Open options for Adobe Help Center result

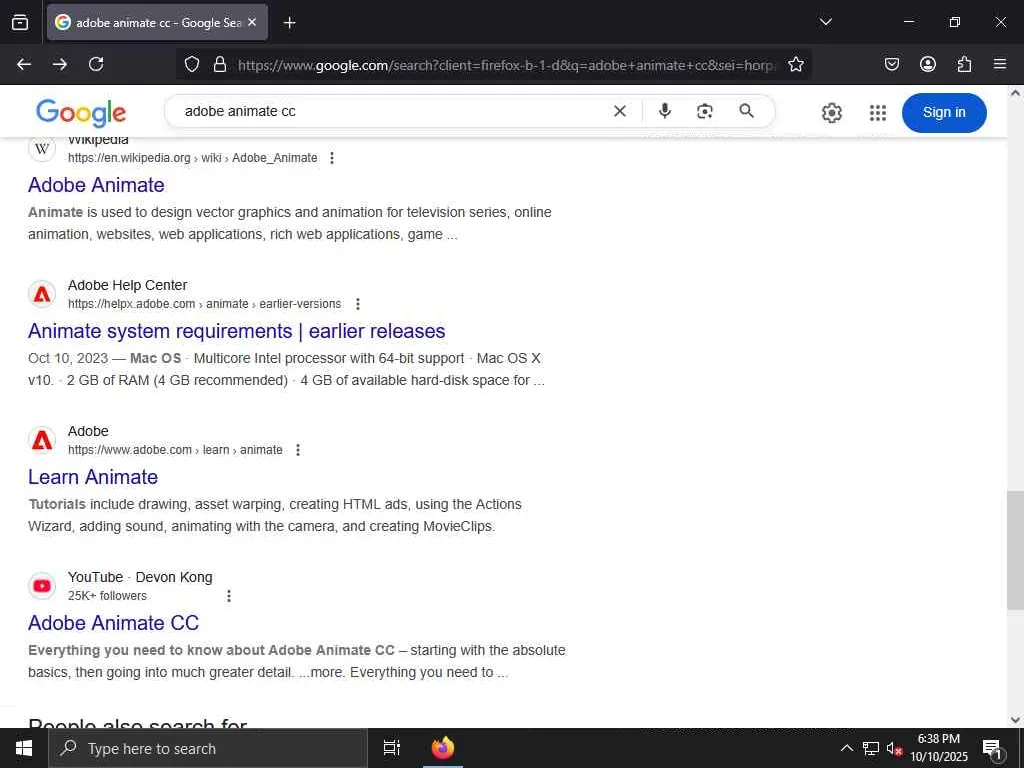(357, 304)
